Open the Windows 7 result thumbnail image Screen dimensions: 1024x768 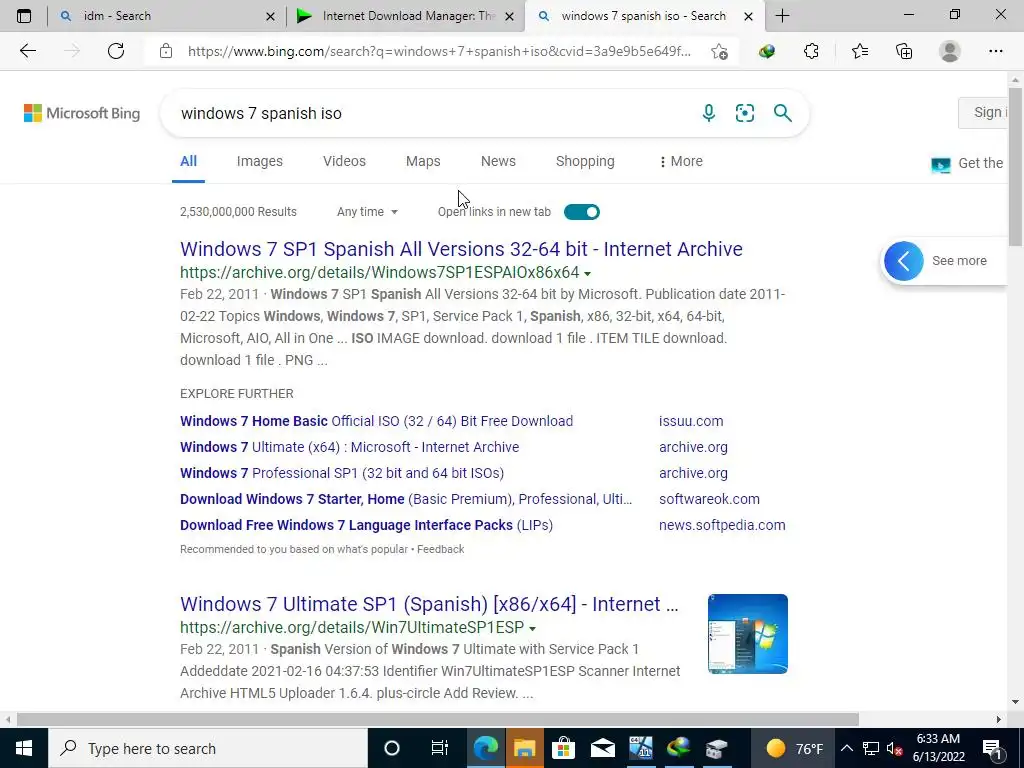(748, 633)
